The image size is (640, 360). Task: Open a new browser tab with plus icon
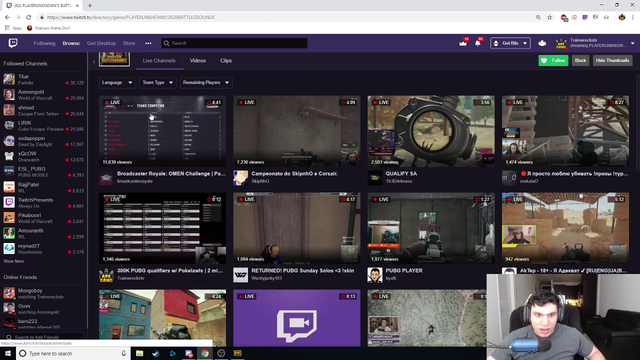pos(90,6)
